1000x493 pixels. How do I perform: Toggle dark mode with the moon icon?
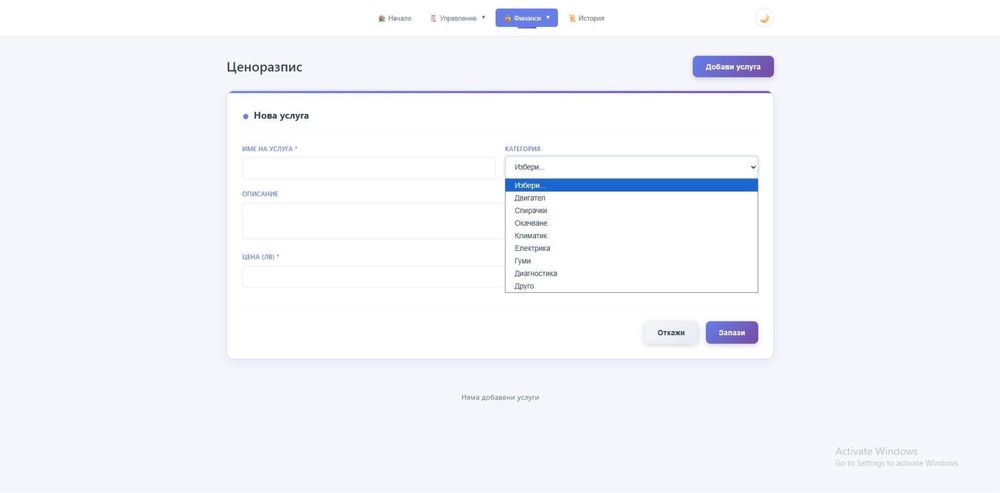coord(764,18)
